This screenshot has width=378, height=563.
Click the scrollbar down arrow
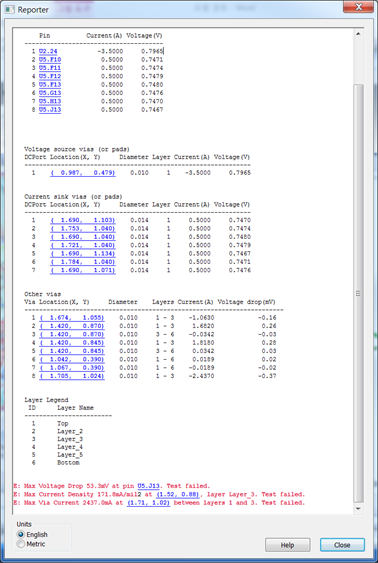358,508
